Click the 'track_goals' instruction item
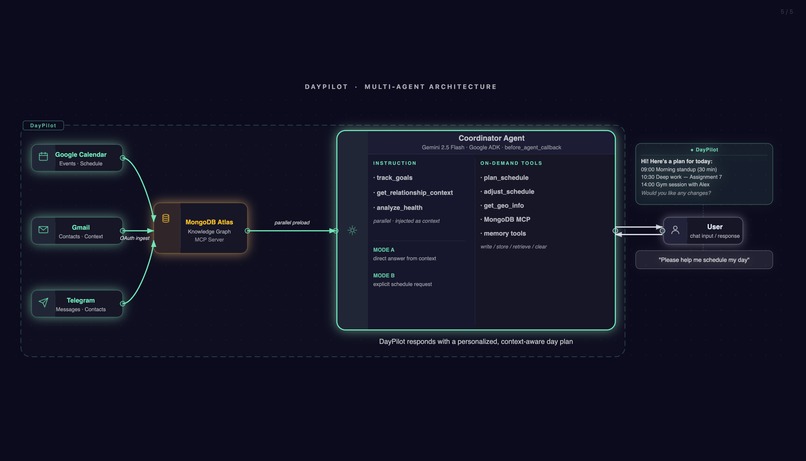Screen dimensions: 806x461 393,177
